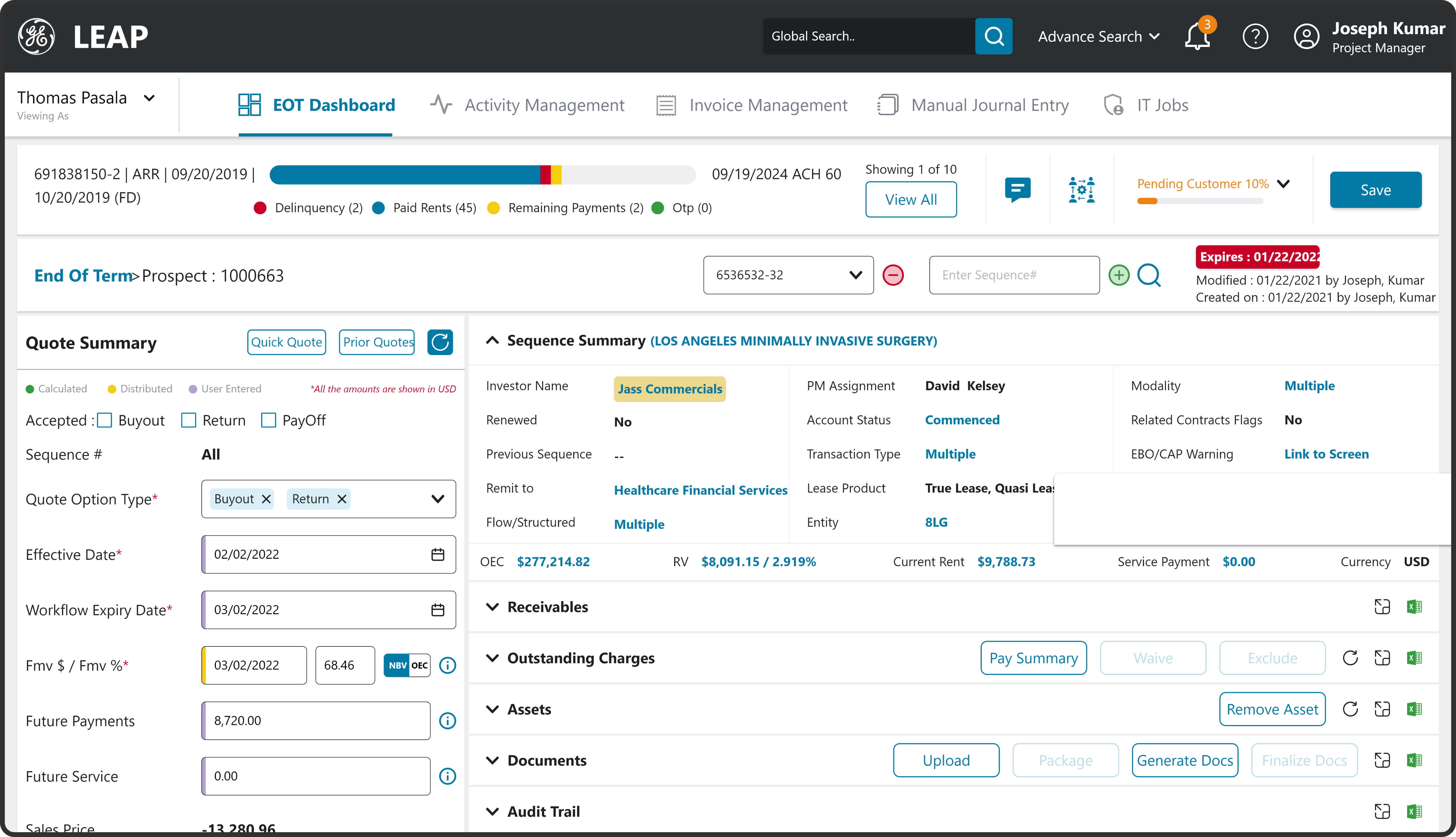Open the comments chat bubble icon
Screen dimensions: 1456x837
1017,190
